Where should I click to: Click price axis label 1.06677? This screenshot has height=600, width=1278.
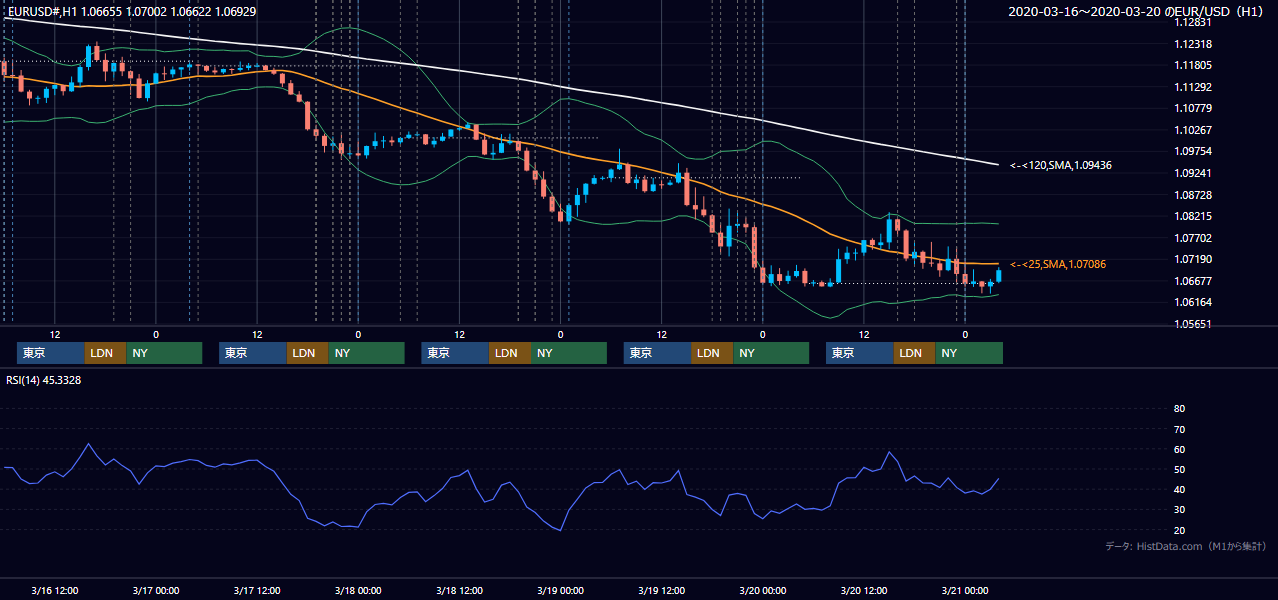[1193, 281]
